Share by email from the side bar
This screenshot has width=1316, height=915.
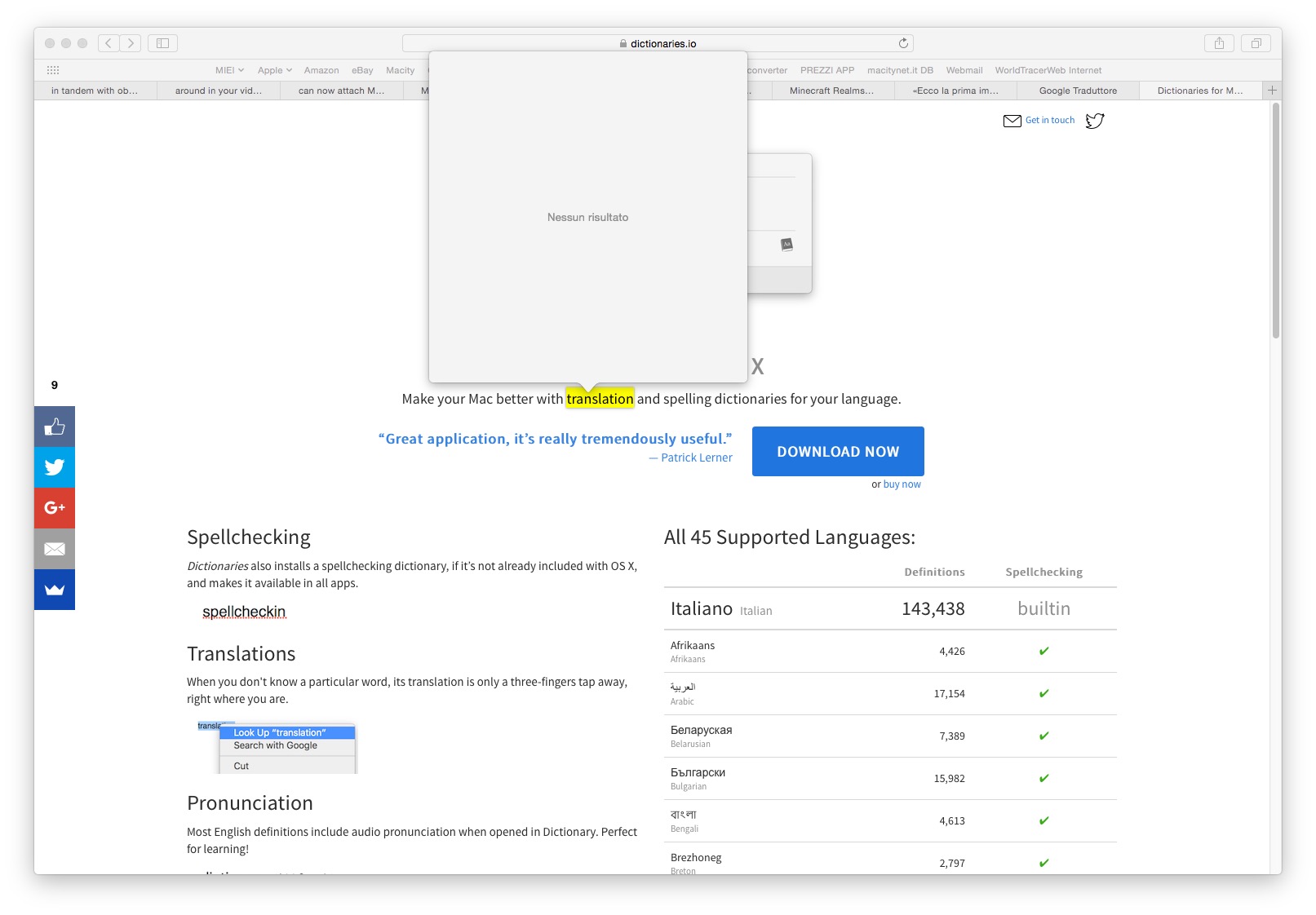tap(55, 549)
